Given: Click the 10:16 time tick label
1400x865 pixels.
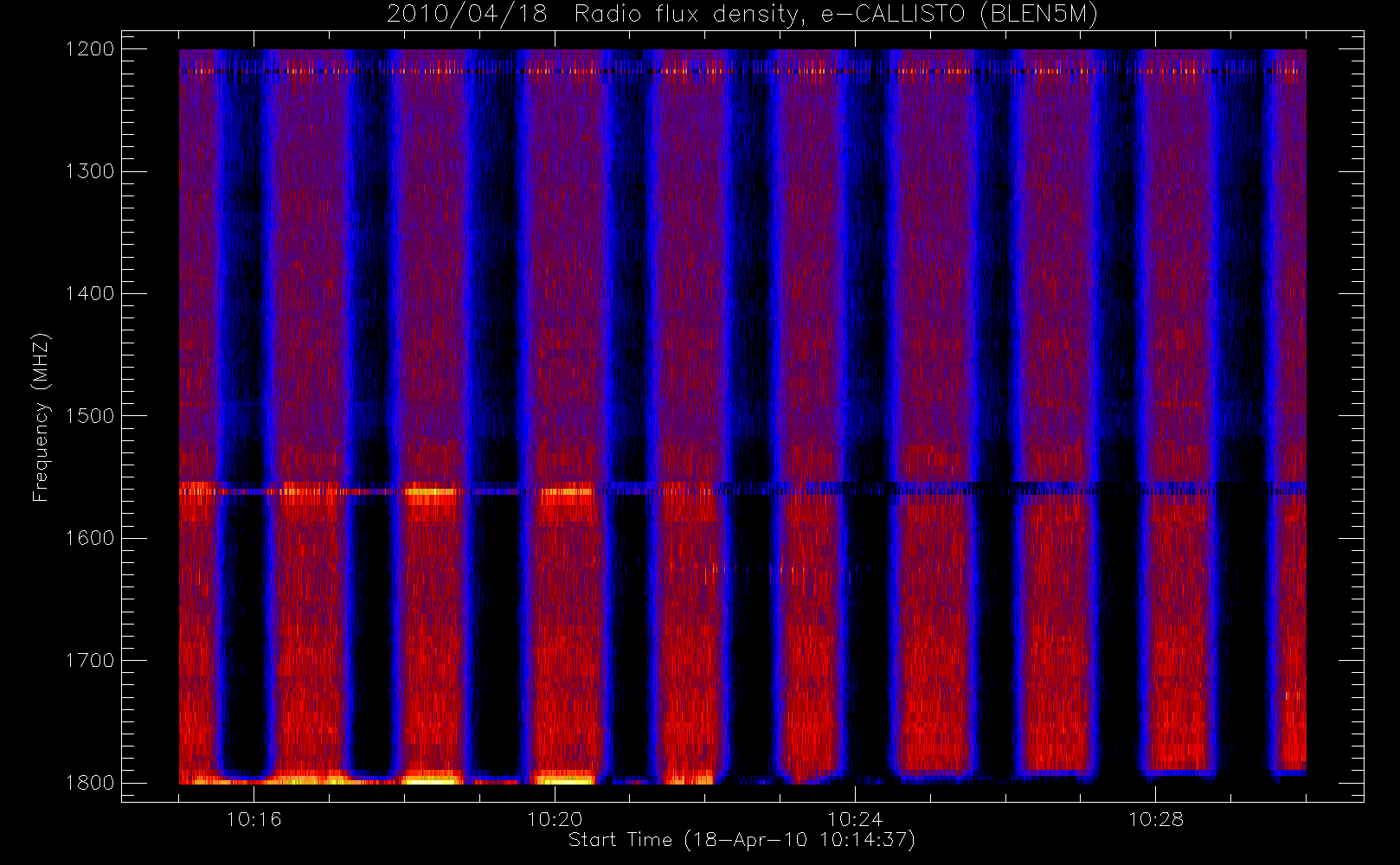Looking at the screenshot, I should [254, 819].
